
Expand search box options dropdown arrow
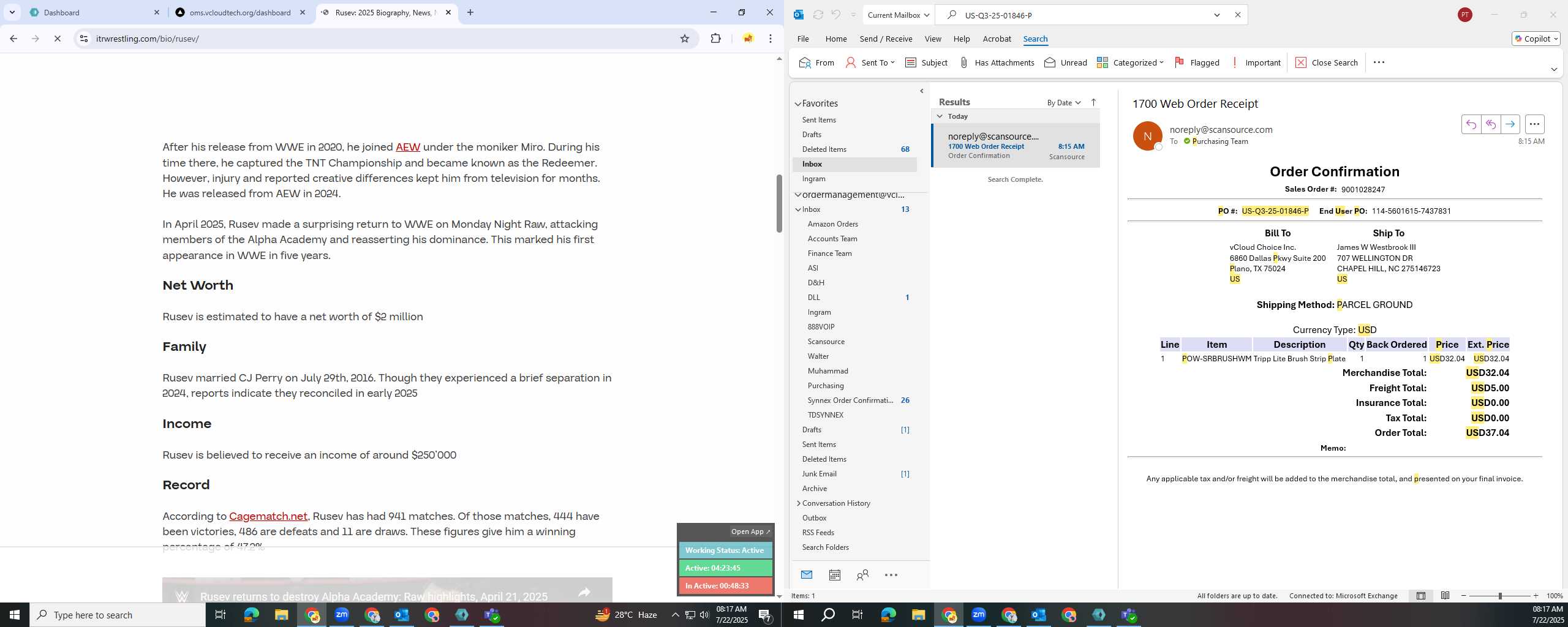click(1217, 15)
